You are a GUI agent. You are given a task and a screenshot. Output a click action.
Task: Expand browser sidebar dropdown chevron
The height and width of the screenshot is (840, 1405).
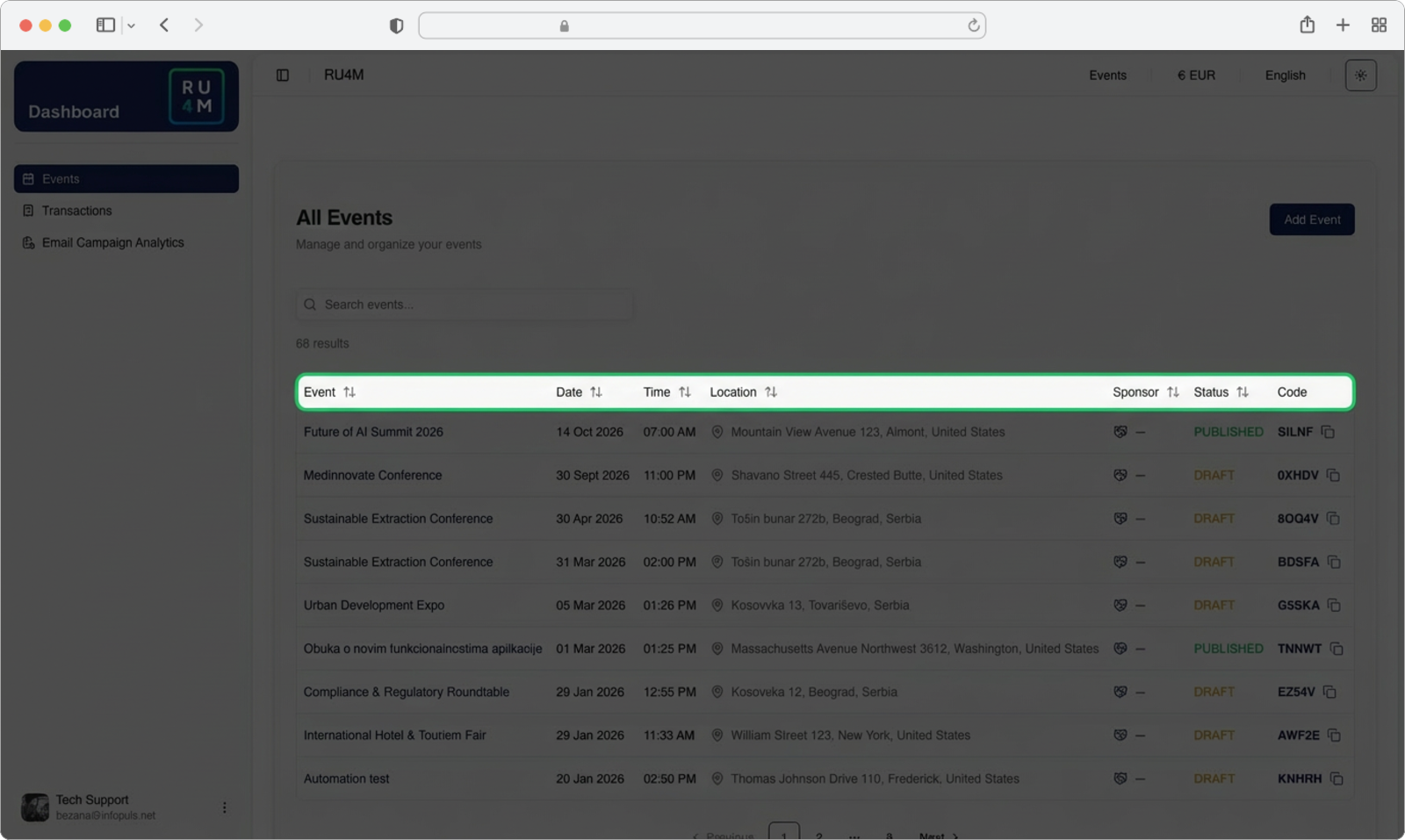[x=131, y=25]
